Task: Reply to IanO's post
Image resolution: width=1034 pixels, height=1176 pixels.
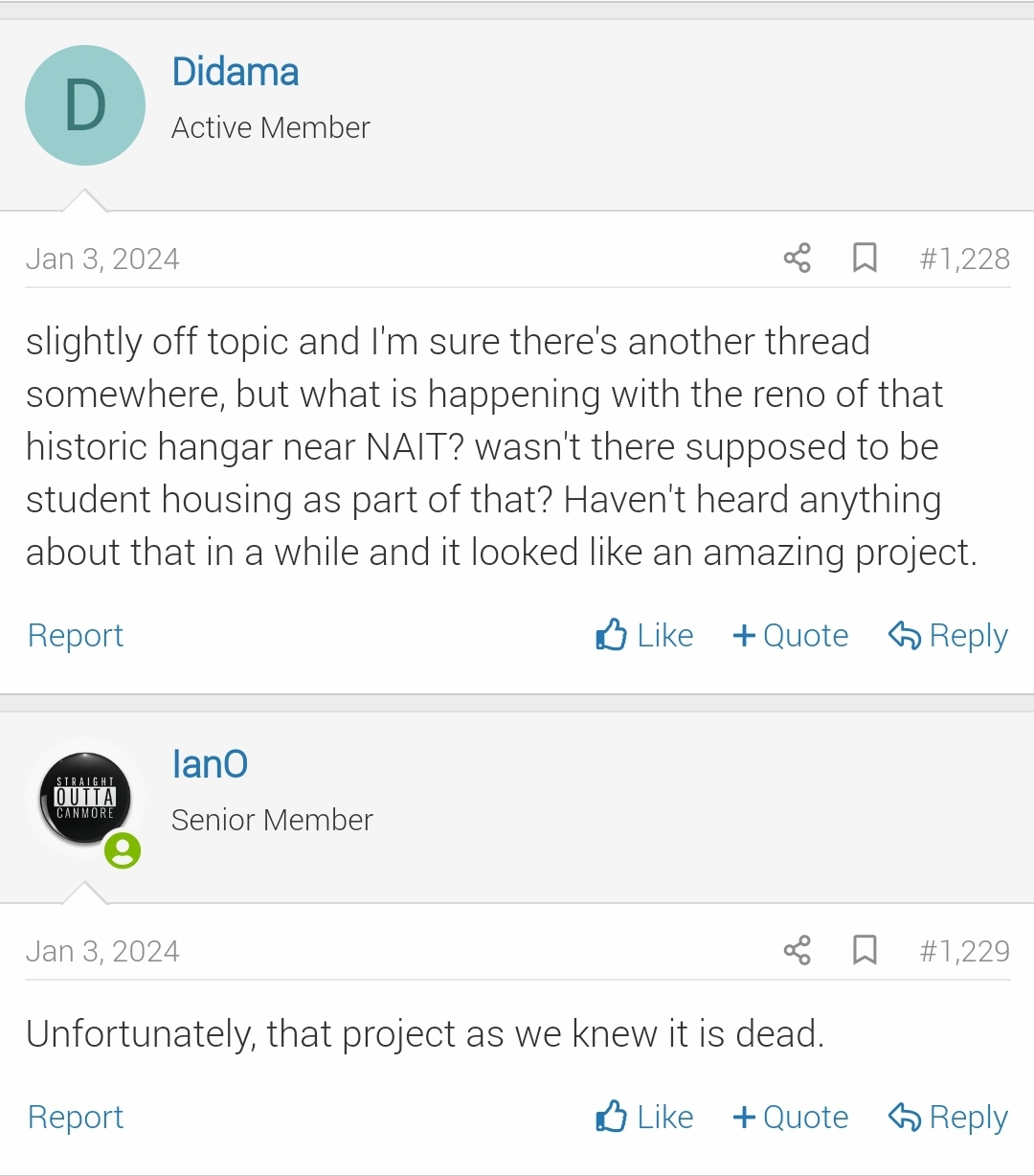Action: tap(948, 1118)
